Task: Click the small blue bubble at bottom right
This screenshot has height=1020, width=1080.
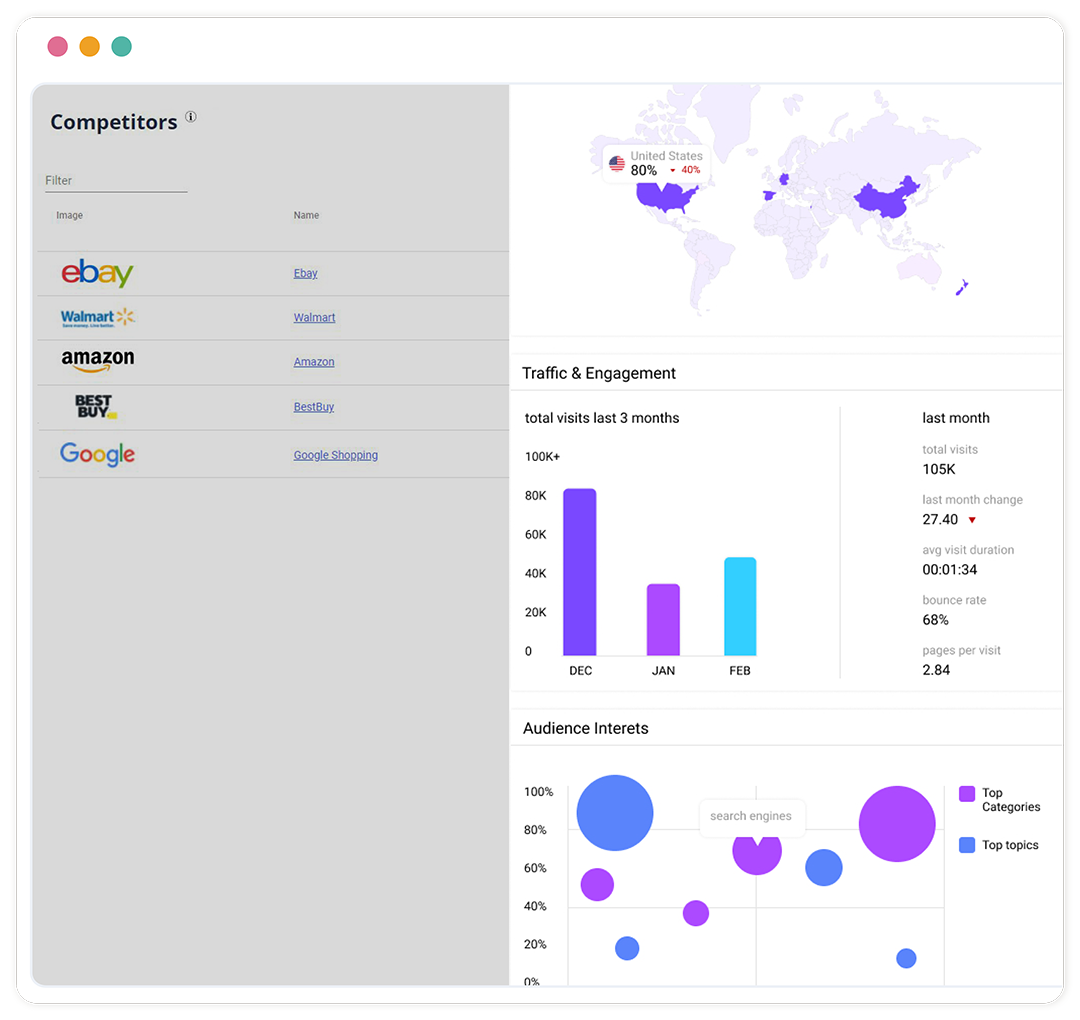Action: [x=906, y=958]
